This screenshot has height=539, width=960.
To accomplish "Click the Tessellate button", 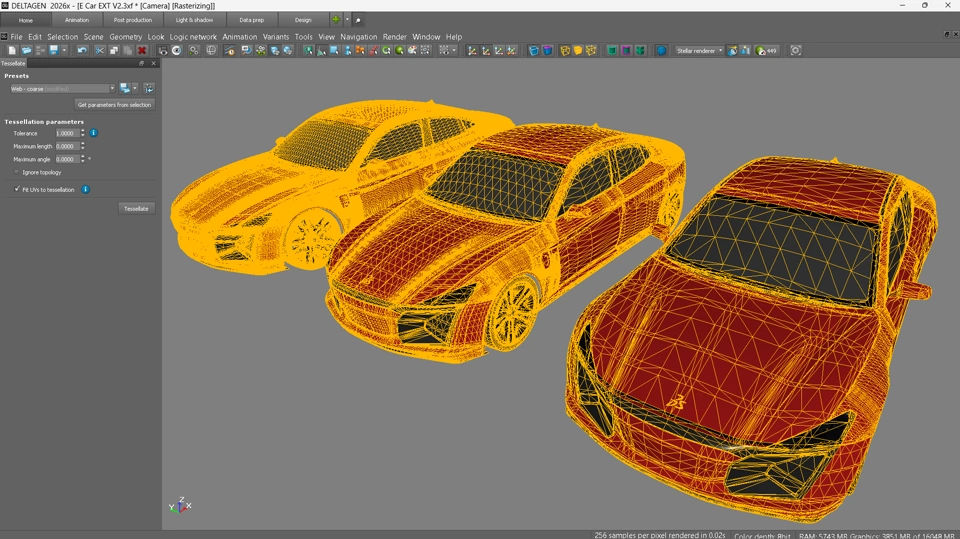I will (x=136, y=209).
